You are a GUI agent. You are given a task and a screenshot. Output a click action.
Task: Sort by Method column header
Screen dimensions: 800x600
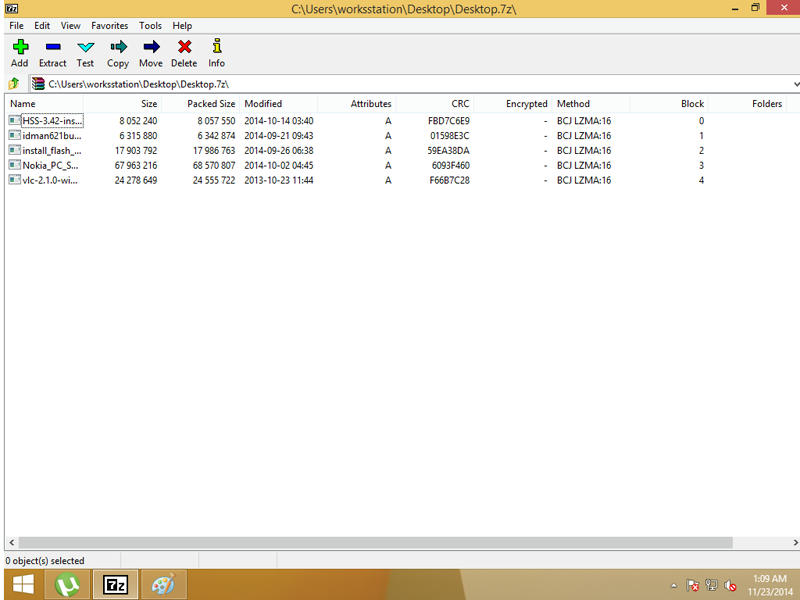click(x=591, y=104)
